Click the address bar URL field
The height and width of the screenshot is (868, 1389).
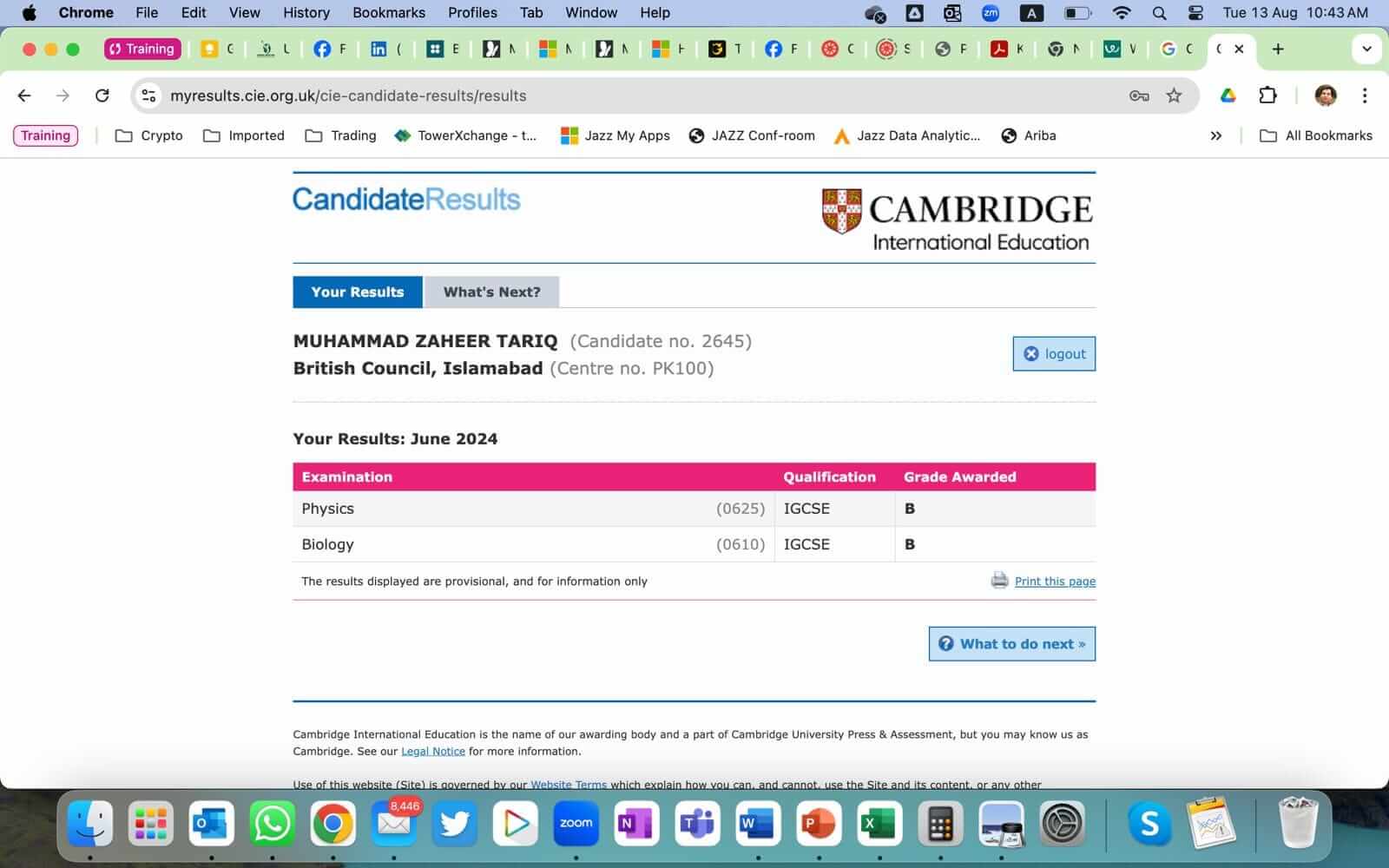point(608,95)
